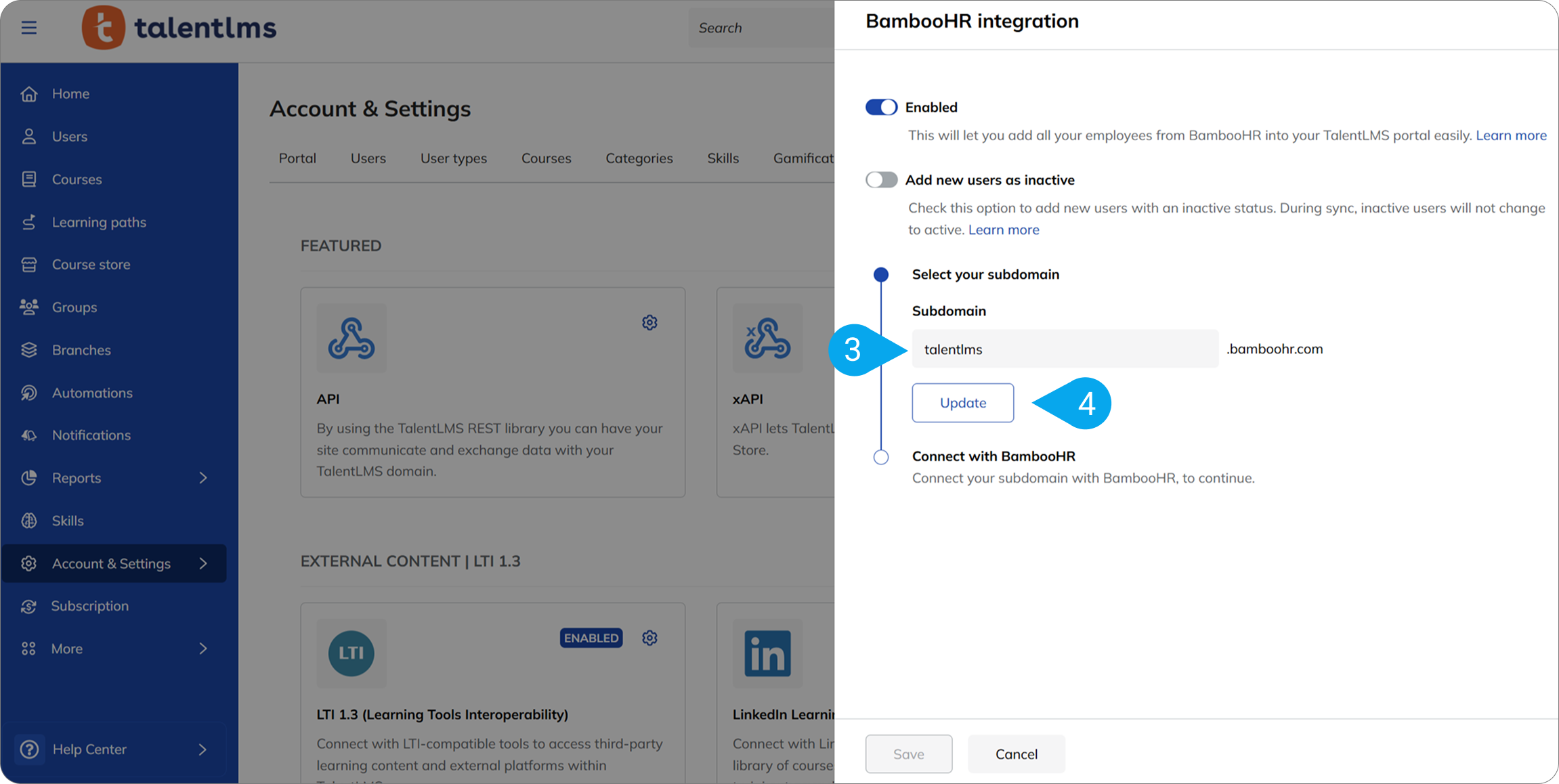The image size is (1559, 784).
Task: Switch to the Categories tab
Action: tap(639, 158)
